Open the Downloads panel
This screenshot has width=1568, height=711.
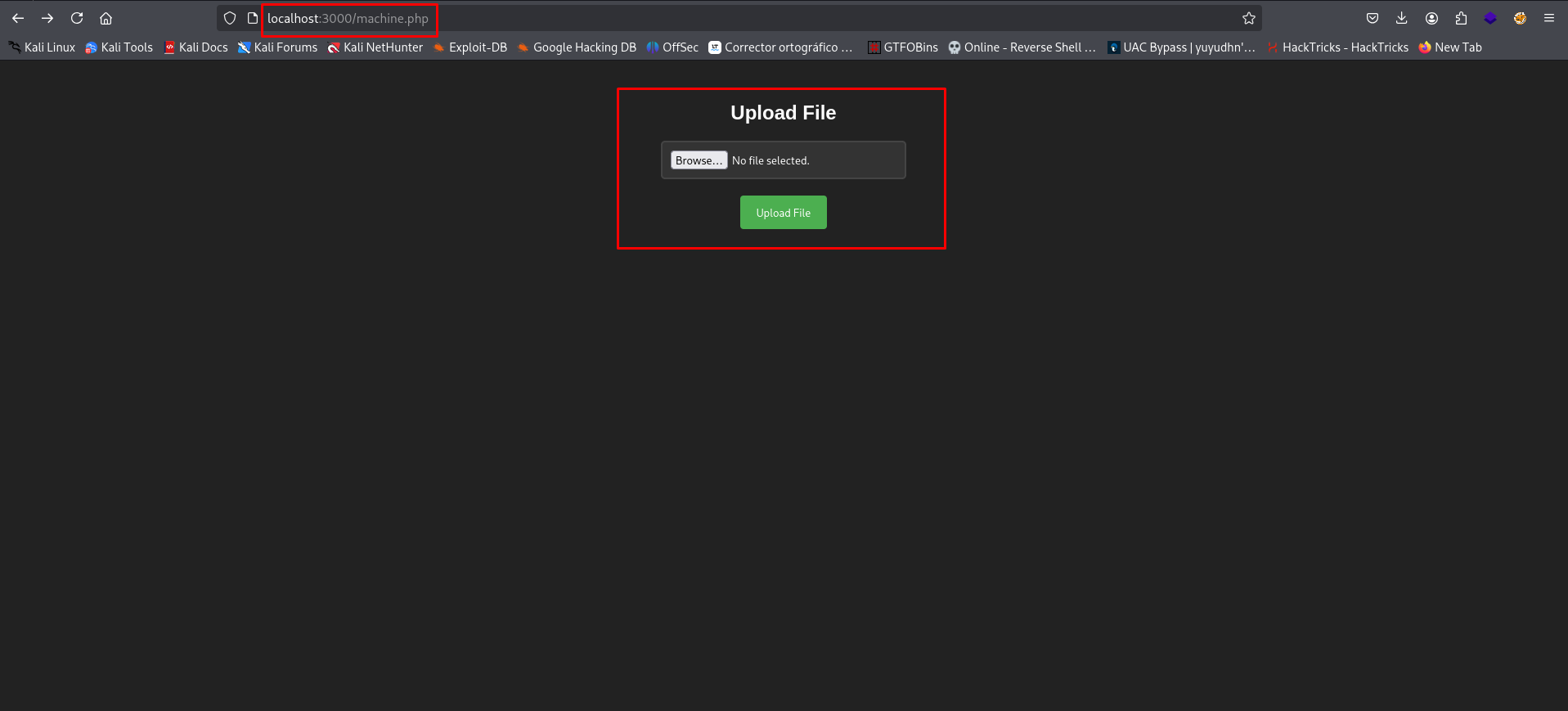[1402, 18]
